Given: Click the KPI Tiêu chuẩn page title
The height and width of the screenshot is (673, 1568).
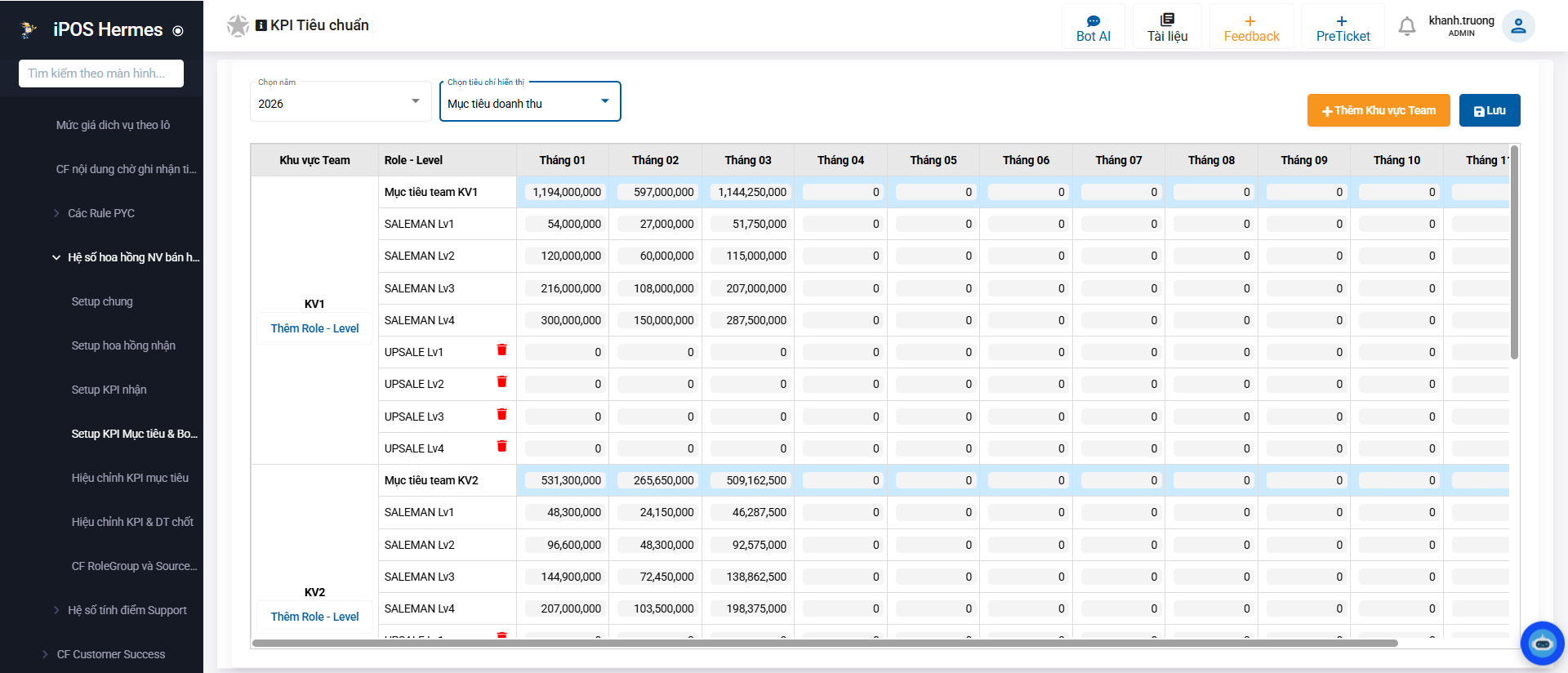Looking at the screenshot, I should (x=319, y=25).
